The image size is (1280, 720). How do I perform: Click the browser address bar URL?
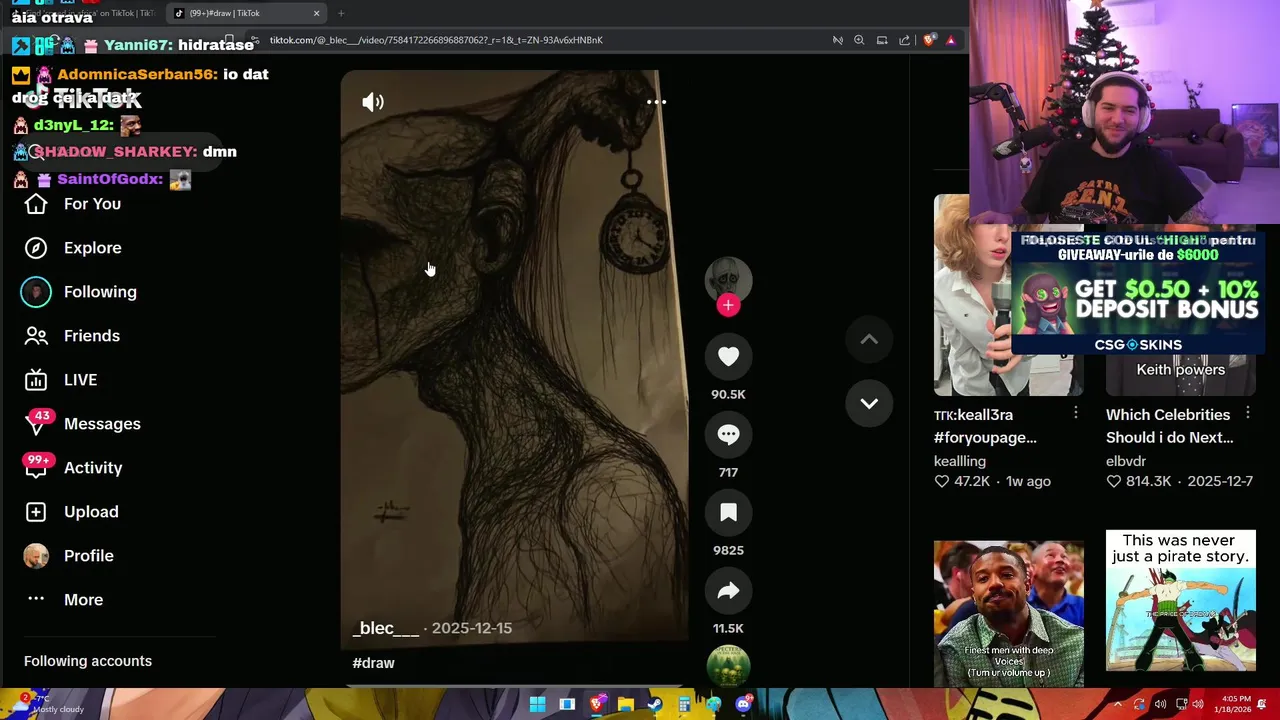click(436, 40)
